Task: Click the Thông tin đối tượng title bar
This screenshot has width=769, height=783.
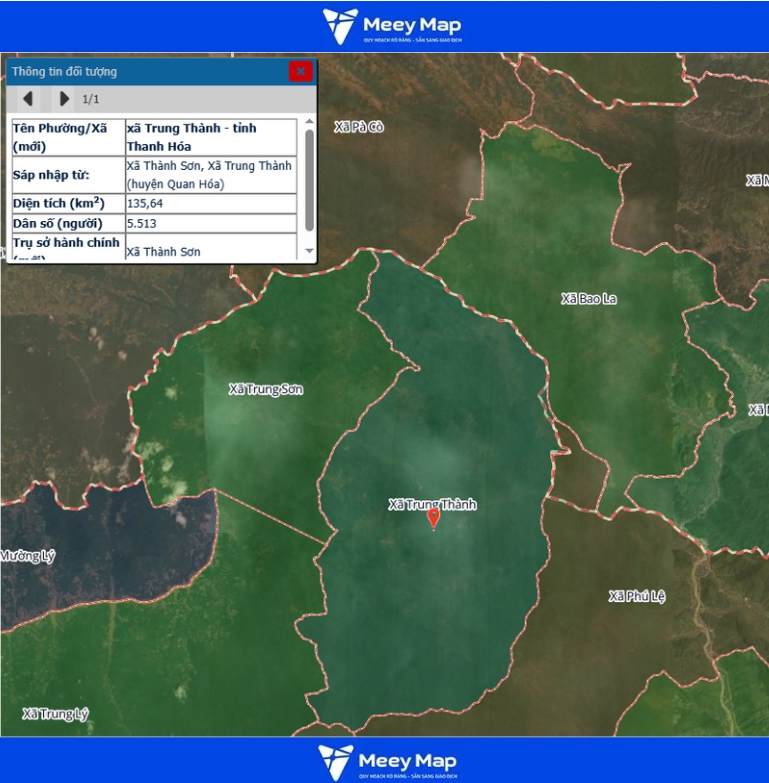Action: tap(140, 71)
